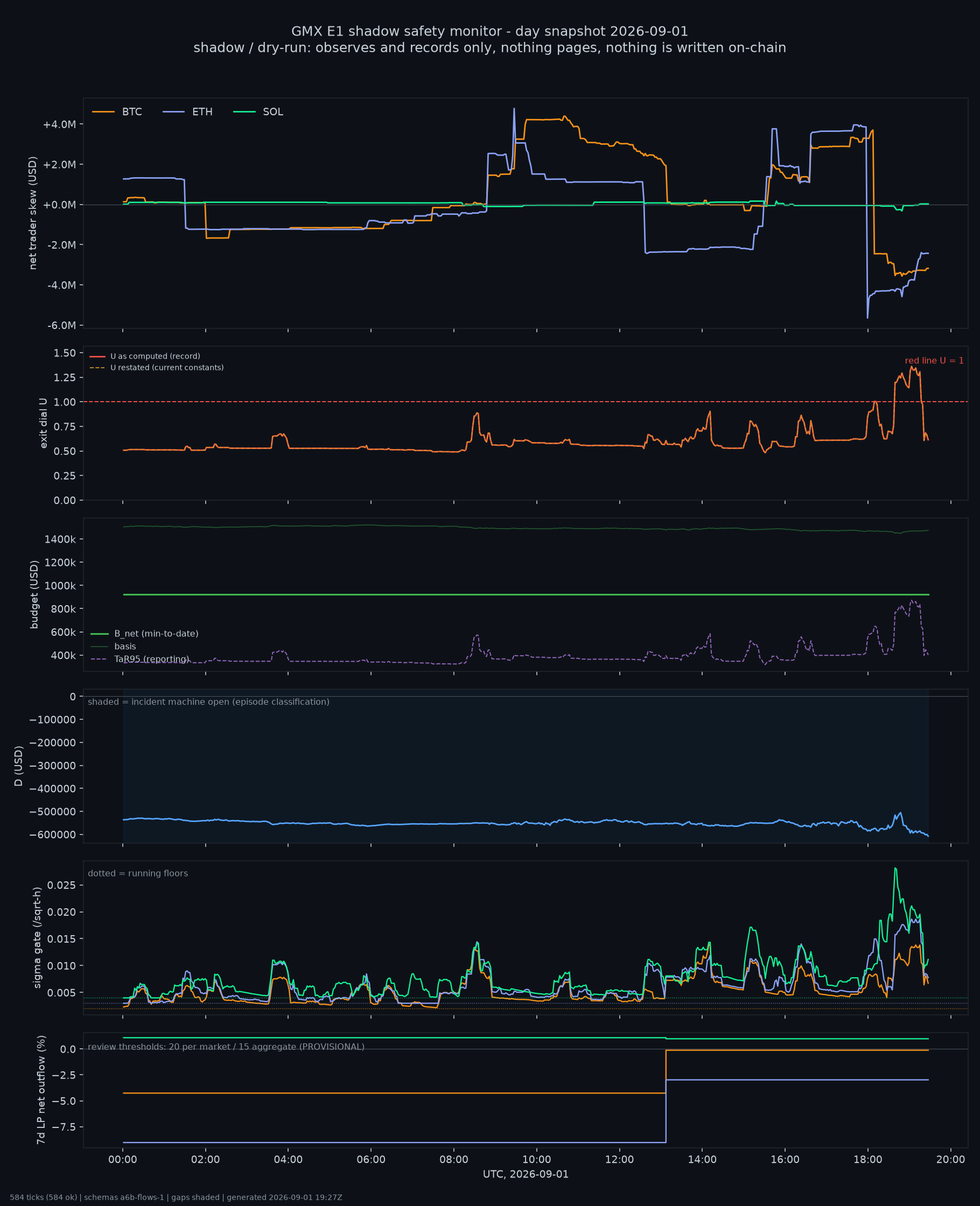Click the BTC legend label

tap(132, 112)
